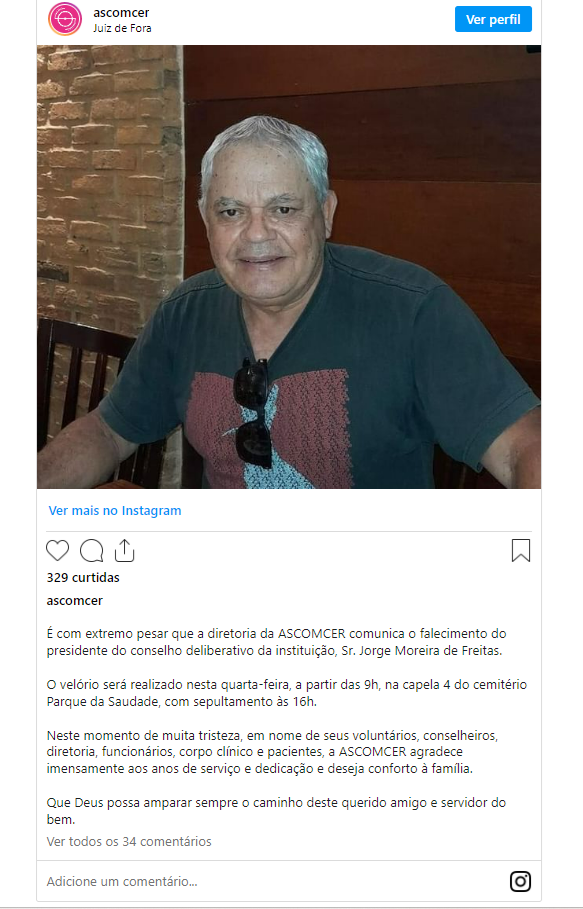Click the paragraph about the velório quarta-feira
583x909 pixels.
(x=287, y=693)
